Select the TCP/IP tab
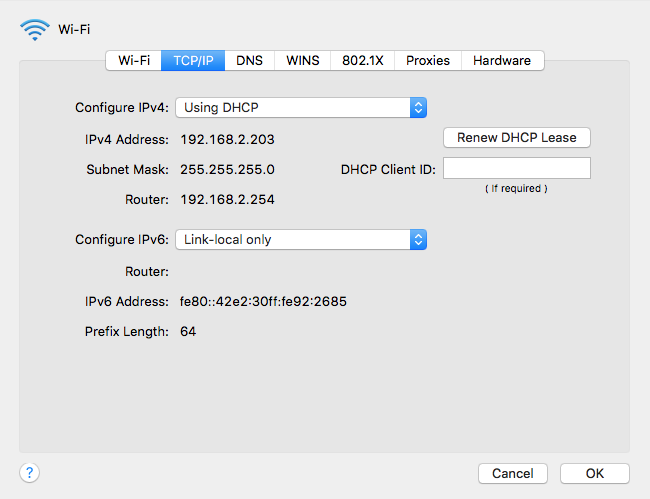650x499 pixels. click(x=193, y=61)
